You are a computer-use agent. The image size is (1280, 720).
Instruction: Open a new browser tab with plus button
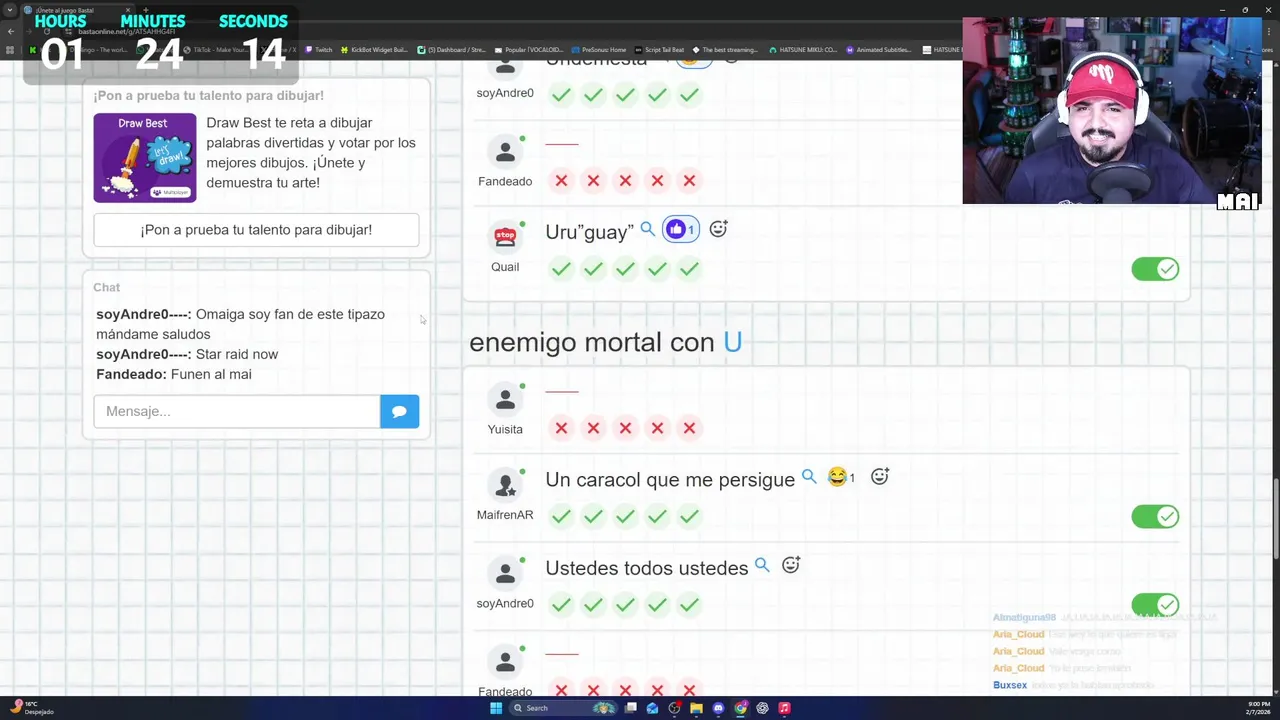[x=146, y=10]
